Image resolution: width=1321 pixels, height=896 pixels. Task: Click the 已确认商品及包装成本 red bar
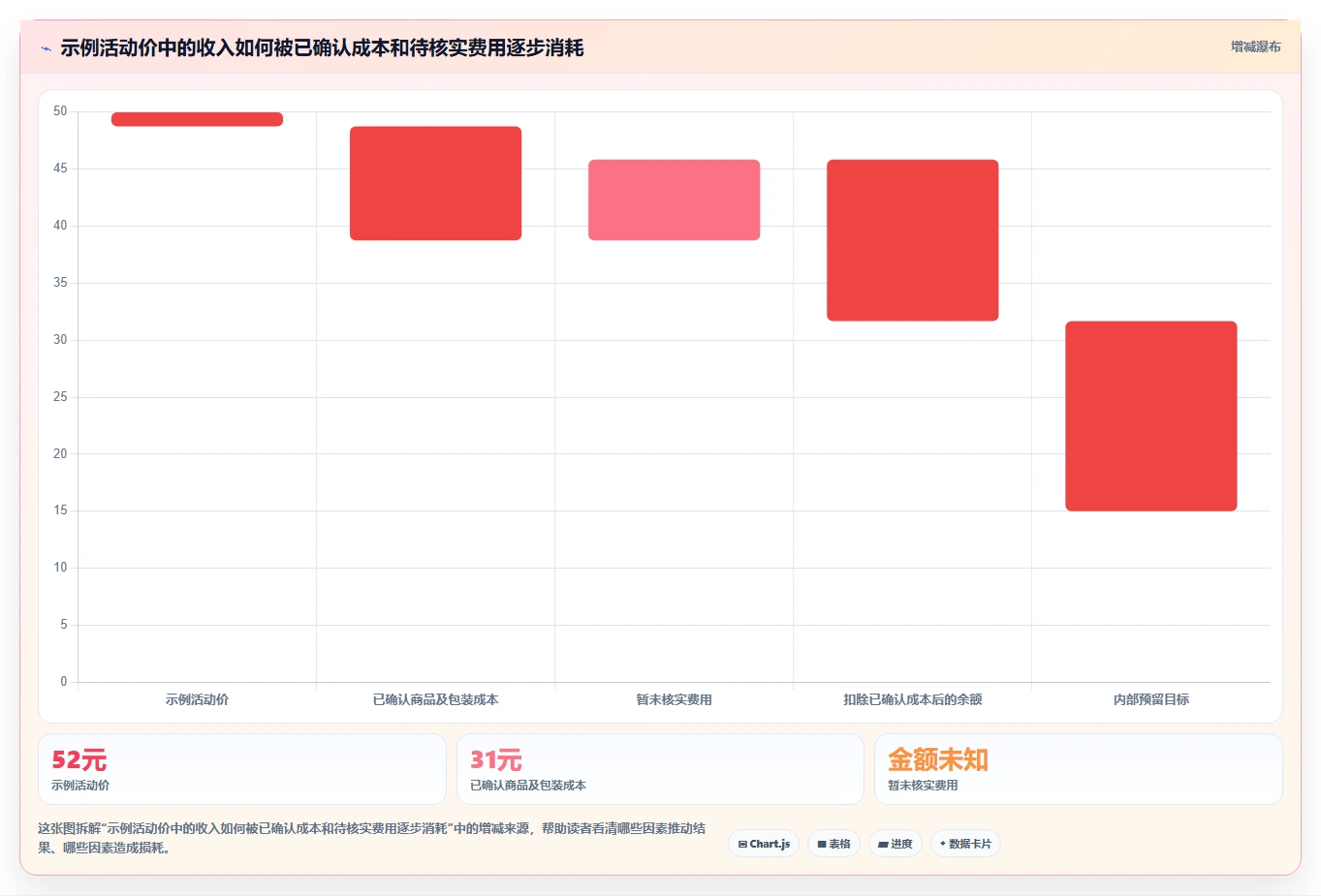click(435, 183)
